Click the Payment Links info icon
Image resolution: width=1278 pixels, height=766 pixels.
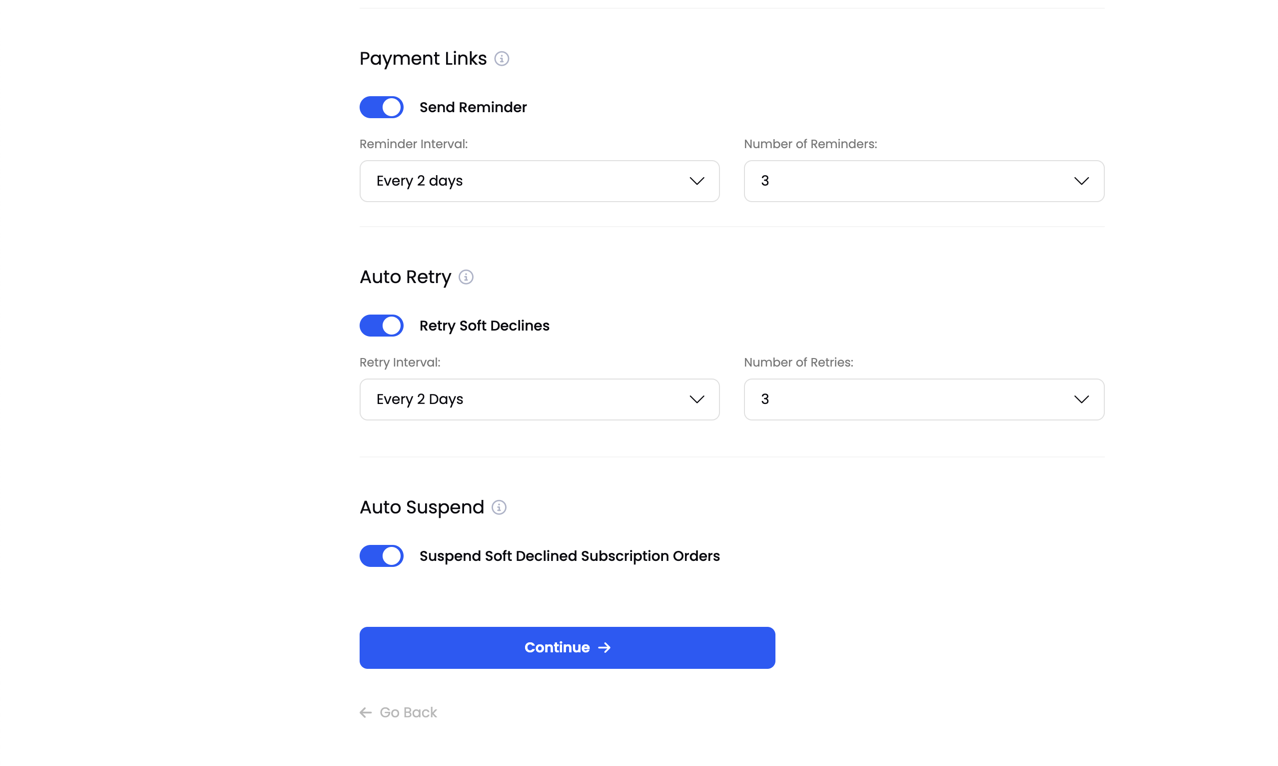502,59
